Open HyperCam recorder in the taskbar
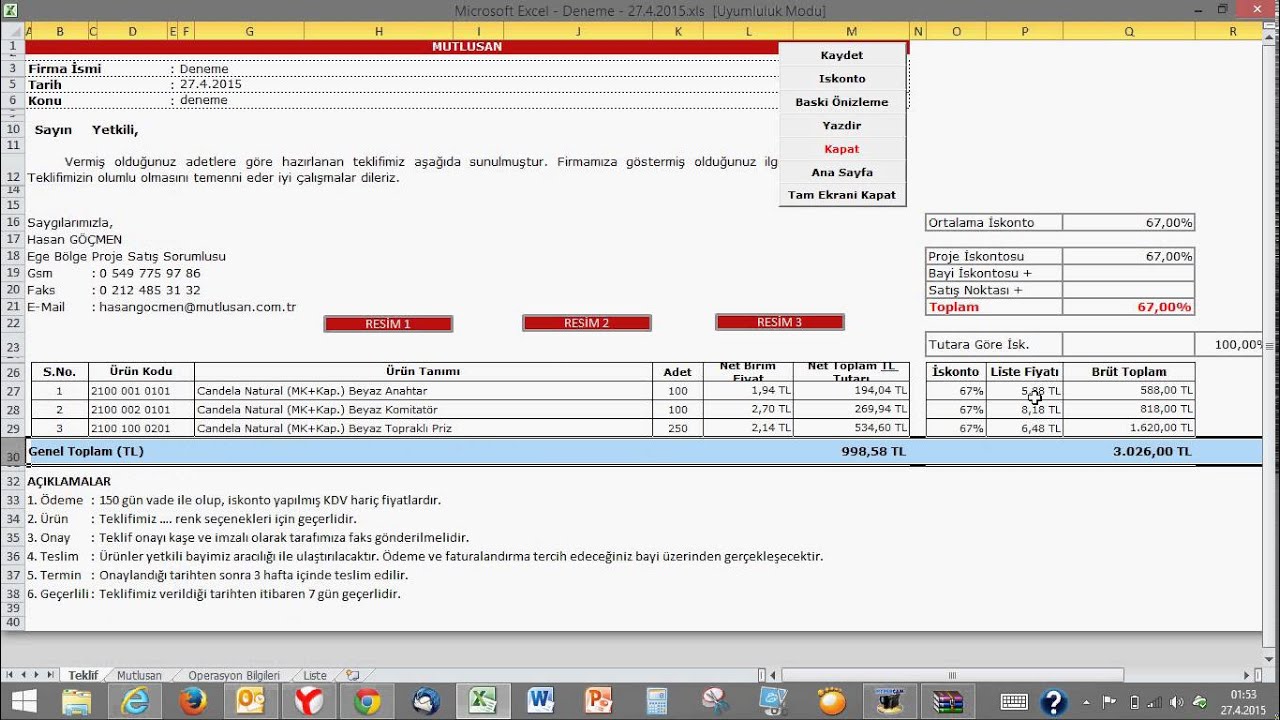 (889, 702)
